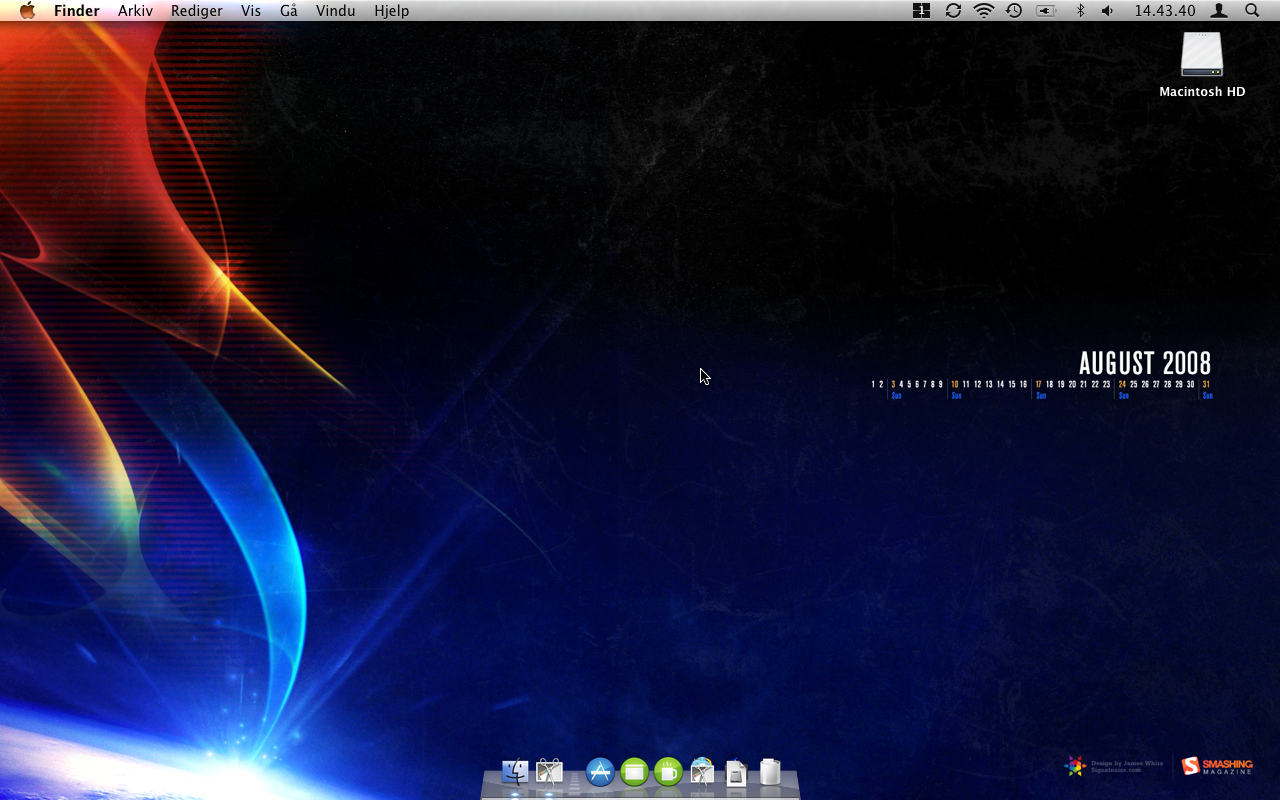Click the scissors icon with globe in Dock
The height and width of the screenshot is (800, 1280).
pyautogui.click(x=703, y=771)
